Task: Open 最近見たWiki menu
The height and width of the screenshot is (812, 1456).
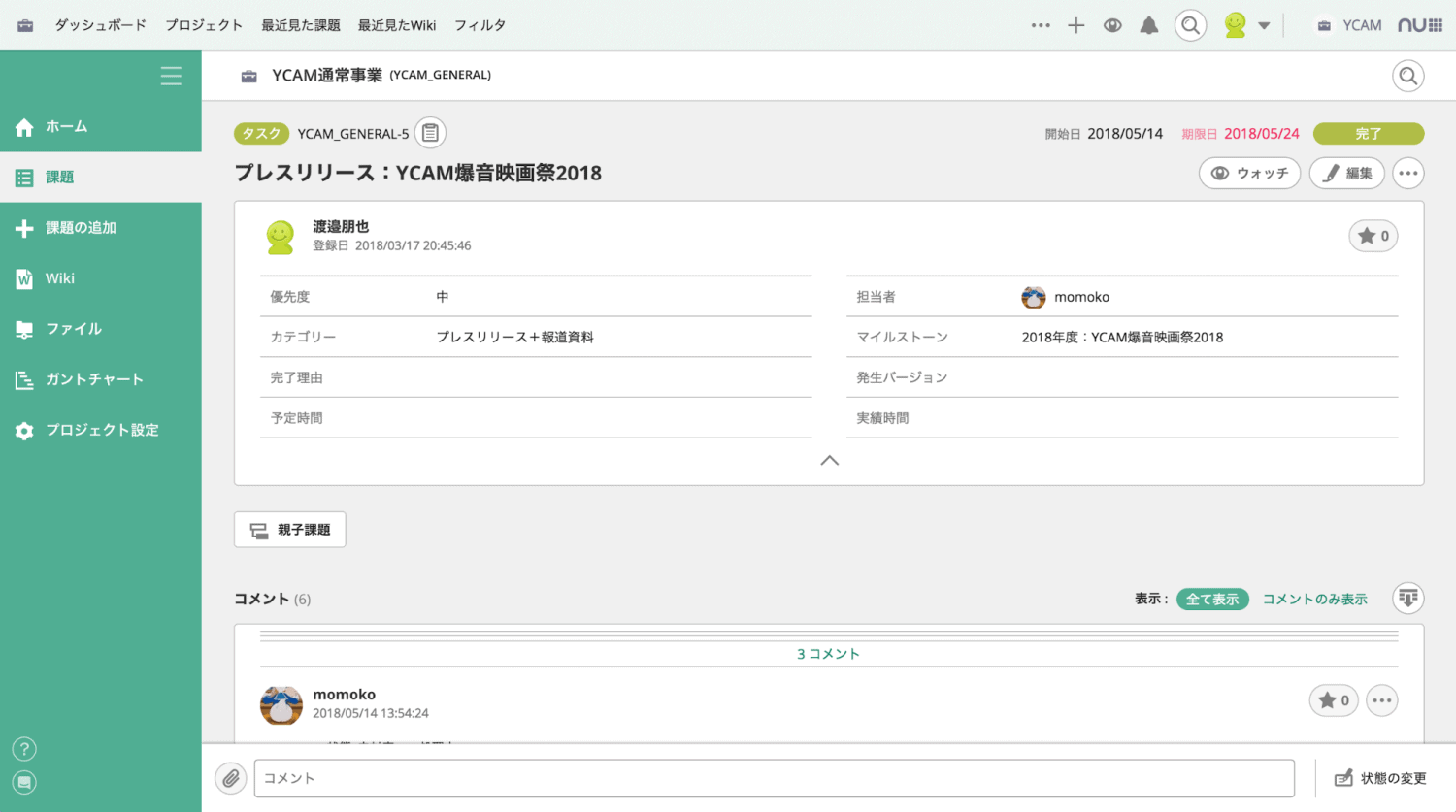Action: coord(397,25)
